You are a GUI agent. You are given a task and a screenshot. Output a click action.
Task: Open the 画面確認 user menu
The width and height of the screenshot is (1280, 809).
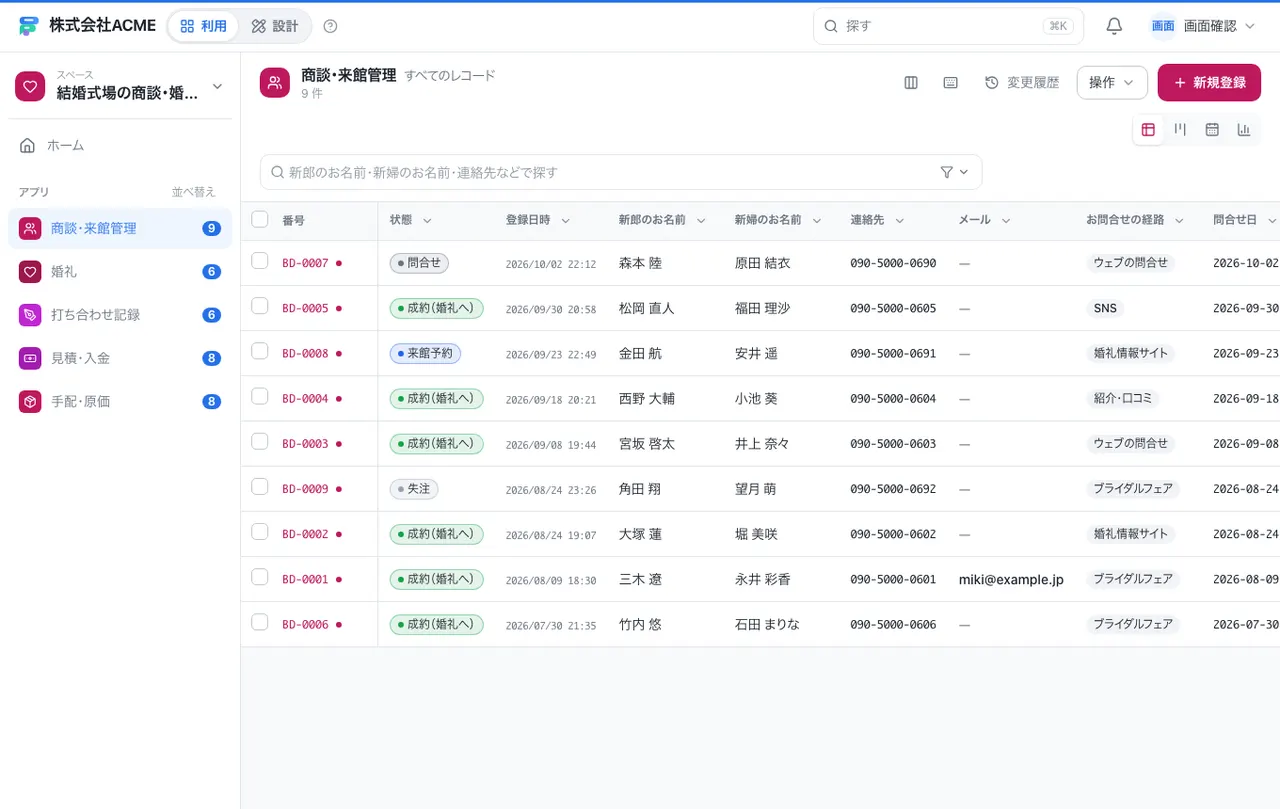[1202, 26]
